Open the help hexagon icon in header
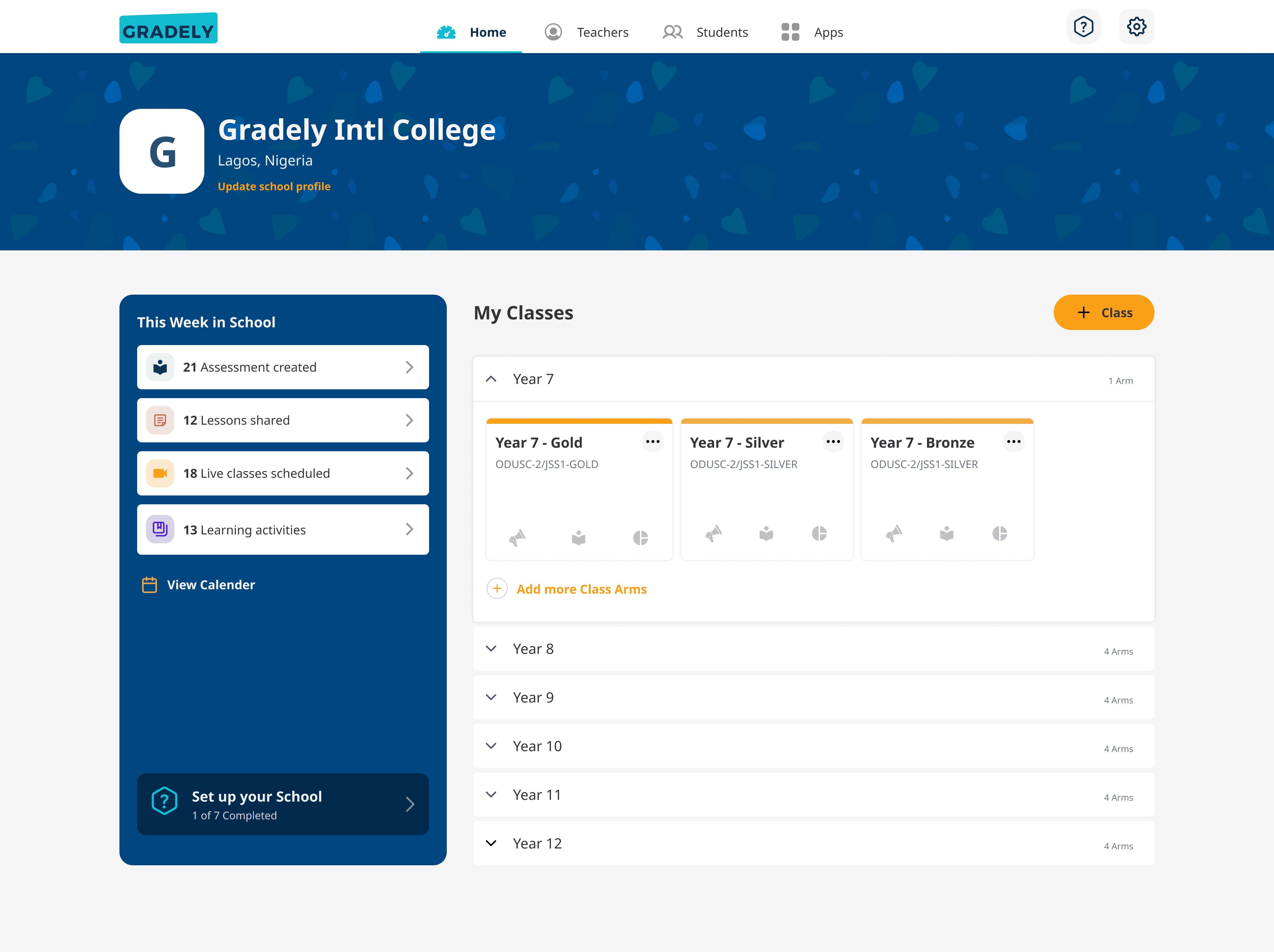Image resolution: width=1274 pixels, height=952 pixels. (1083, 27)
